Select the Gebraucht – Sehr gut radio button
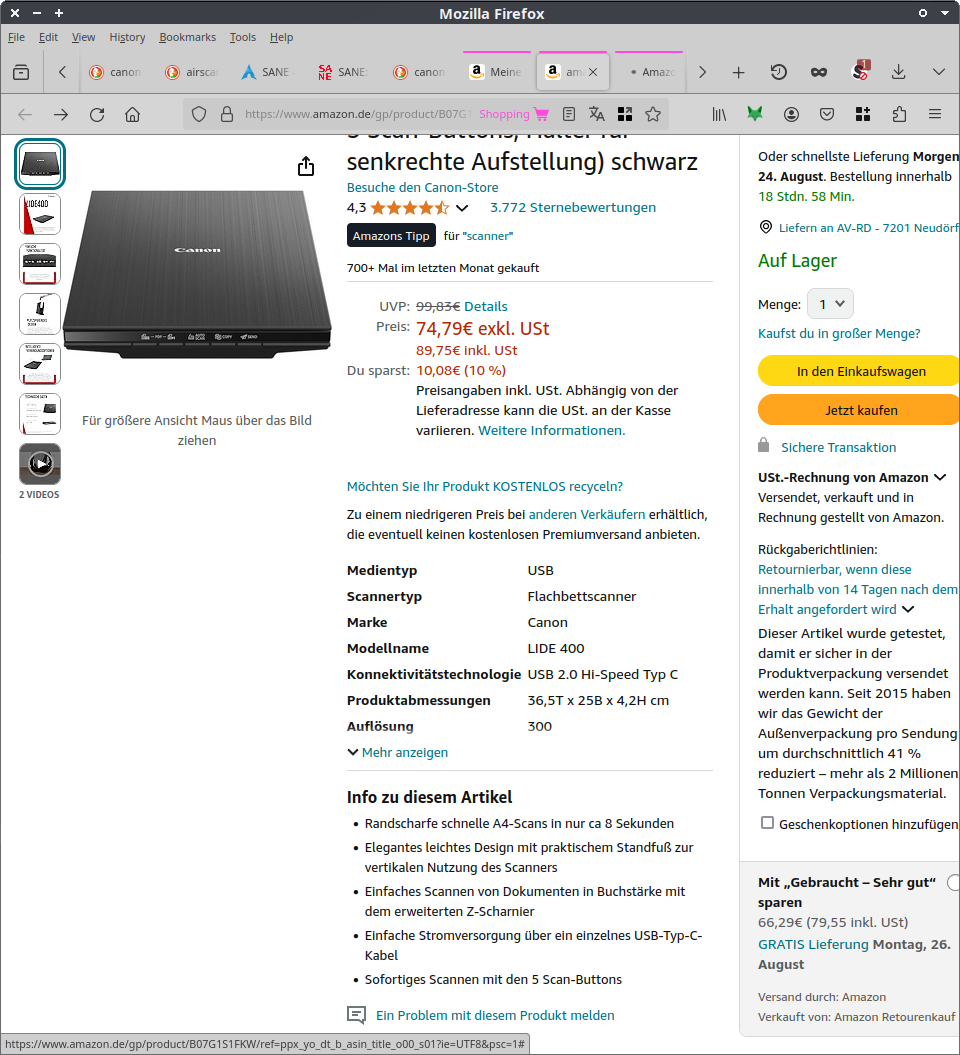Viewport: 960px width, 1055px height. [953, 882]
